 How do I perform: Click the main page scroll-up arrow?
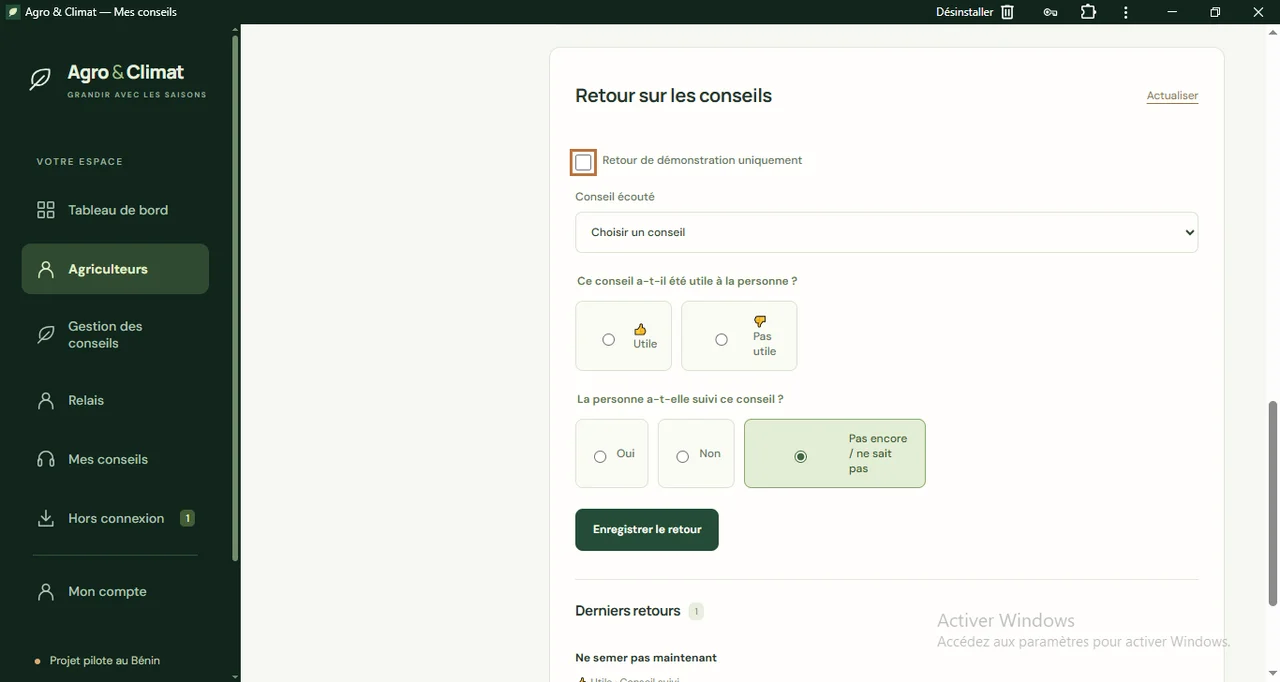(1273, 31)
